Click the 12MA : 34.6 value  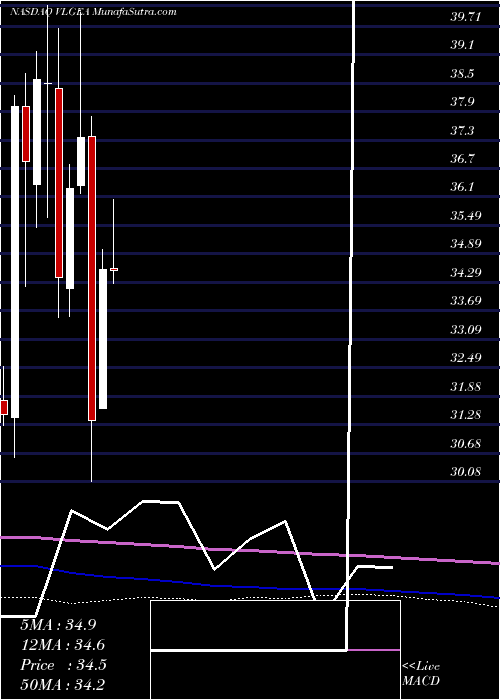tap(63, 645)
